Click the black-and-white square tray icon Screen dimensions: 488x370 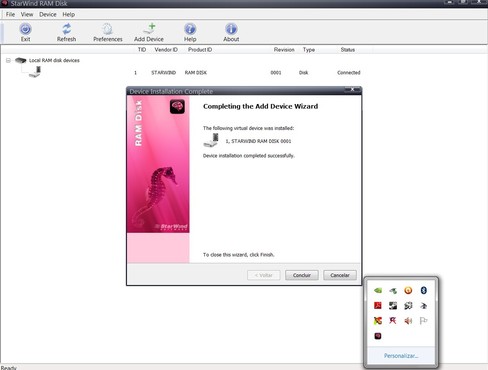click(393, 305)
